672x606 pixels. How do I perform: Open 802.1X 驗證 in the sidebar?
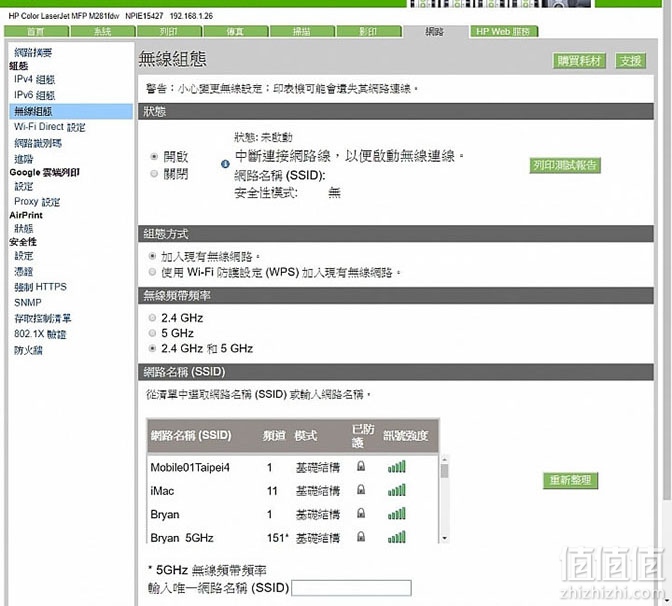click(x=40, y=334)
